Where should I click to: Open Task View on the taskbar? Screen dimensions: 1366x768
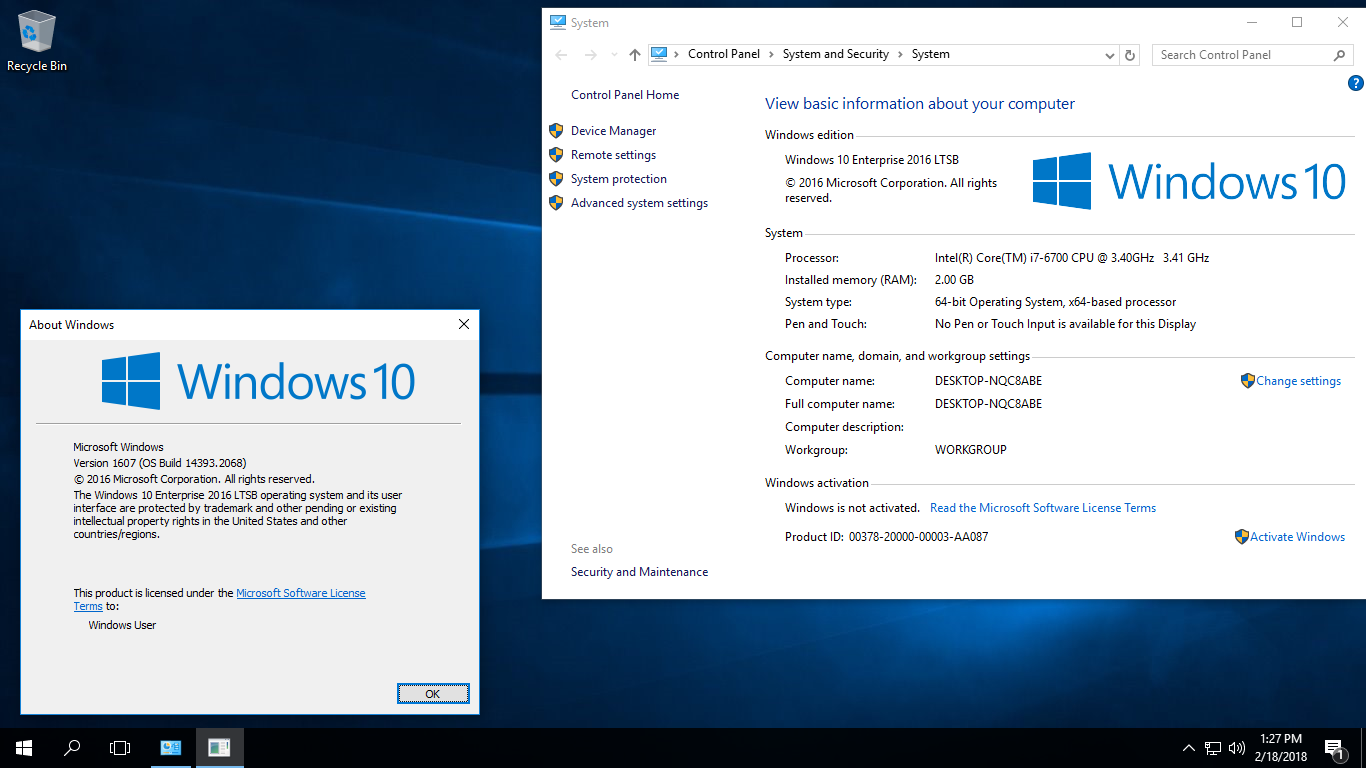(120, 747)
